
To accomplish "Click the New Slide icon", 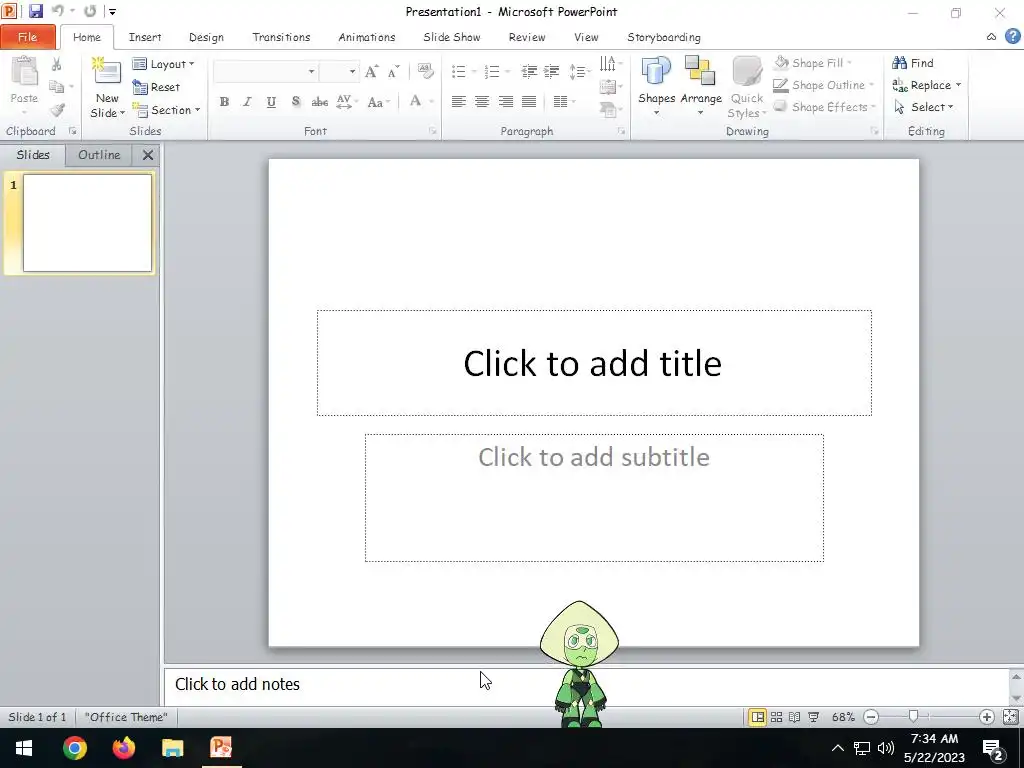I will click(x=106, y=71).
